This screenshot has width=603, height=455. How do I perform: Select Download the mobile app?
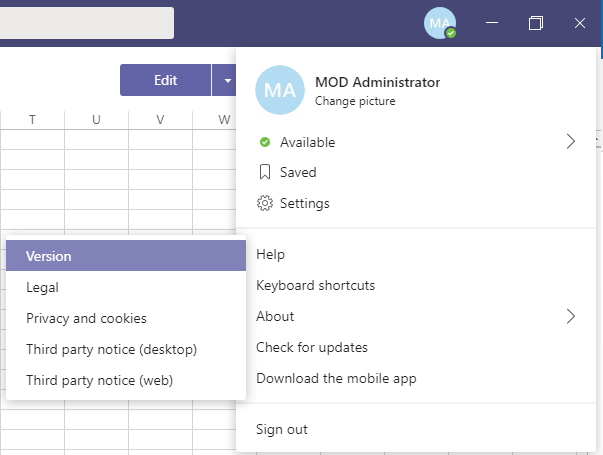click(416, 378)
